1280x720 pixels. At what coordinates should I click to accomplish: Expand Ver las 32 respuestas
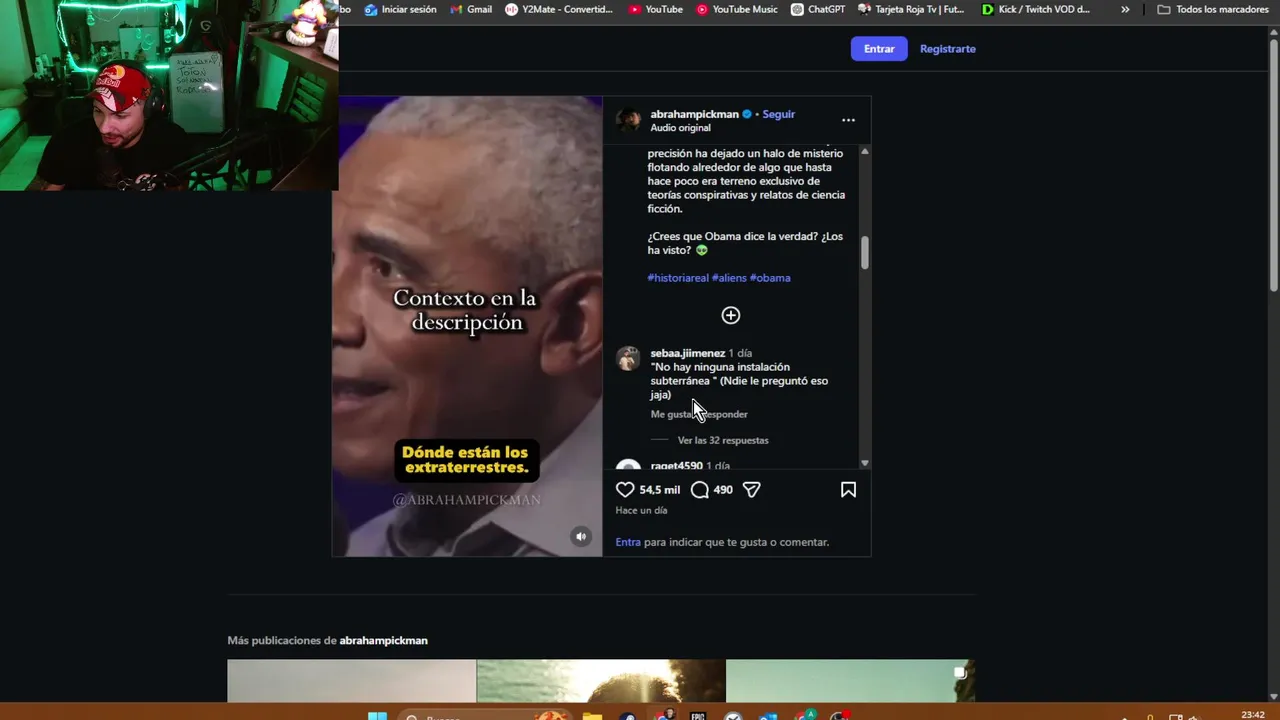(x=723, y=440)
